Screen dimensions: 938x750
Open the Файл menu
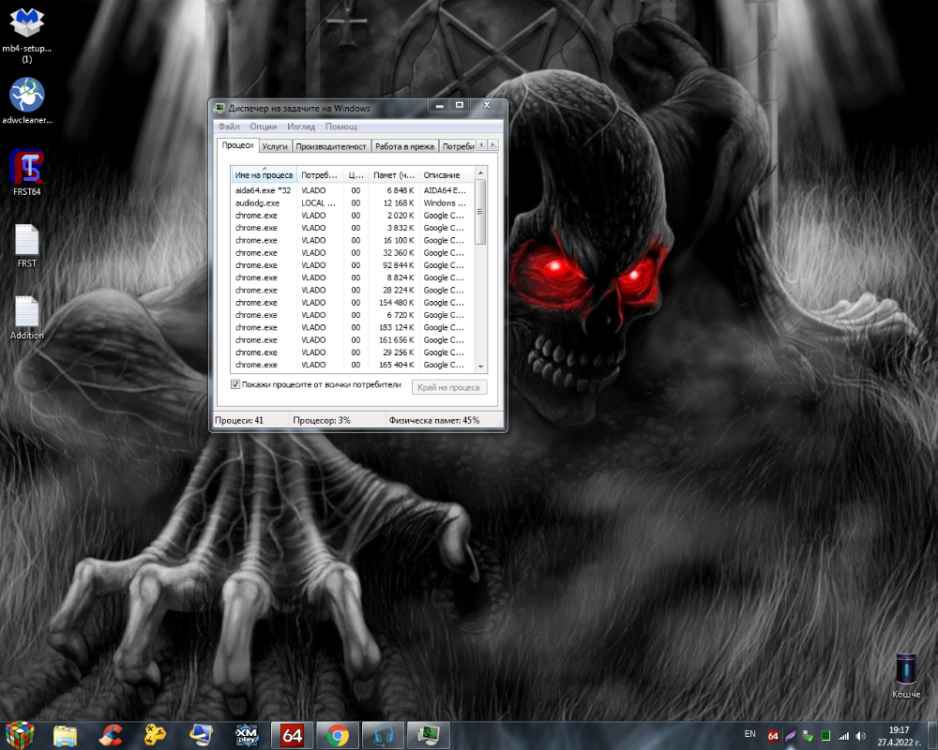[229, 127]
